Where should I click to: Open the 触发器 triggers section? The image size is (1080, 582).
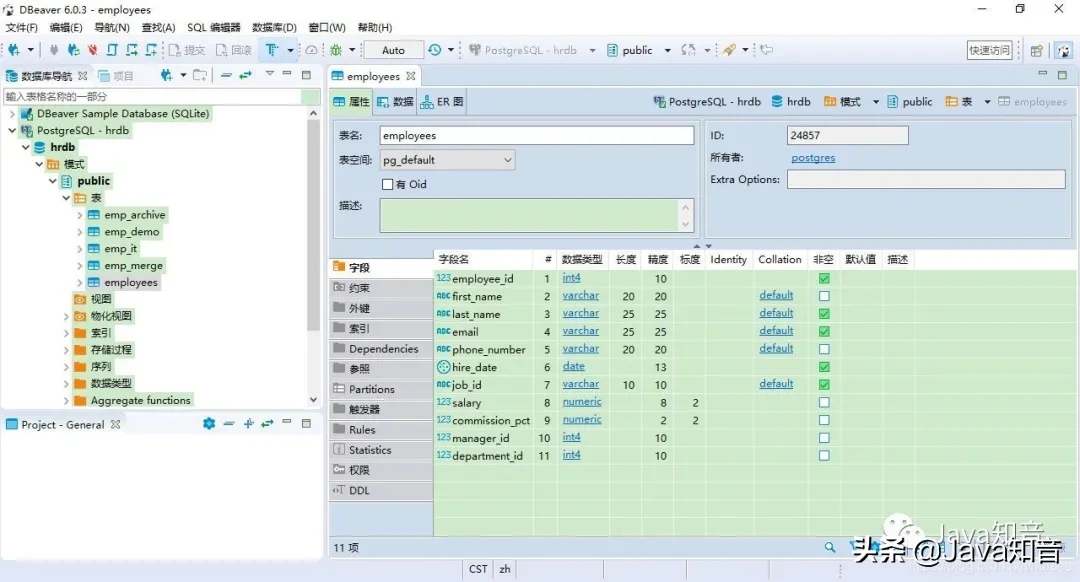pyautogui.click(x=382, y=409)
